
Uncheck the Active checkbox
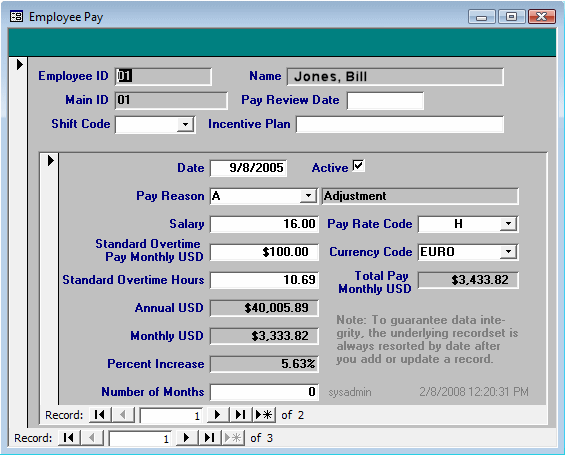358,166
